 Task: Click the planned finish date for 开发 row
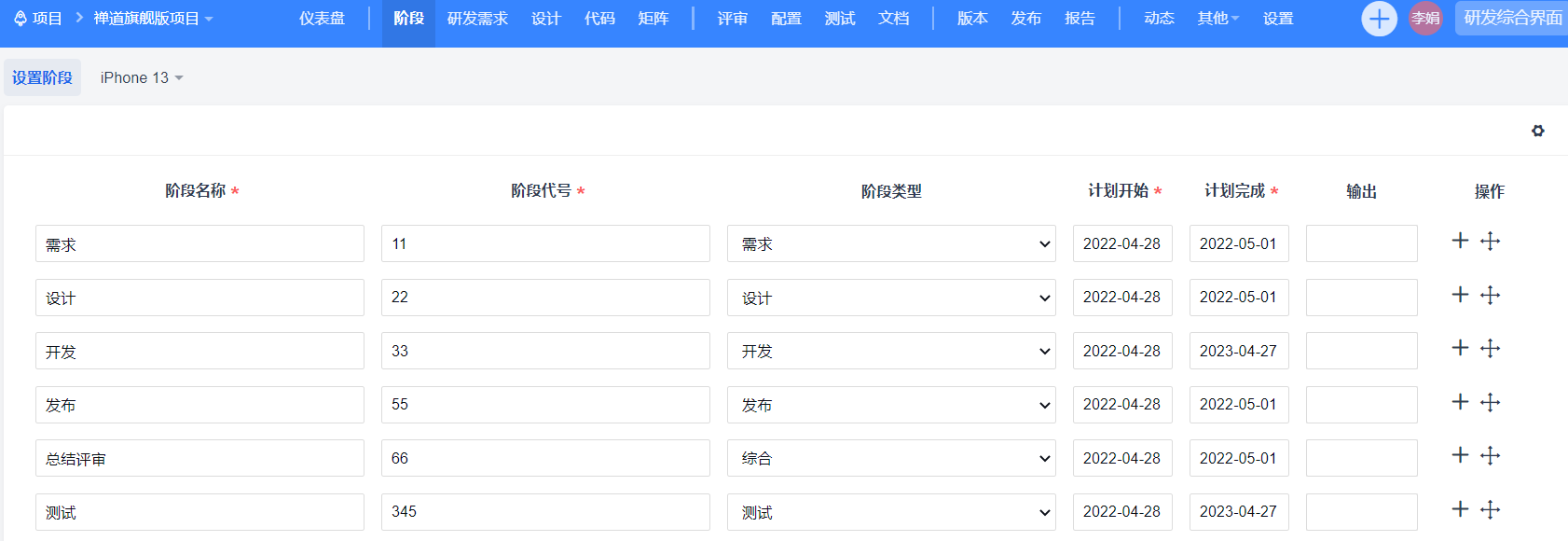1238,351
